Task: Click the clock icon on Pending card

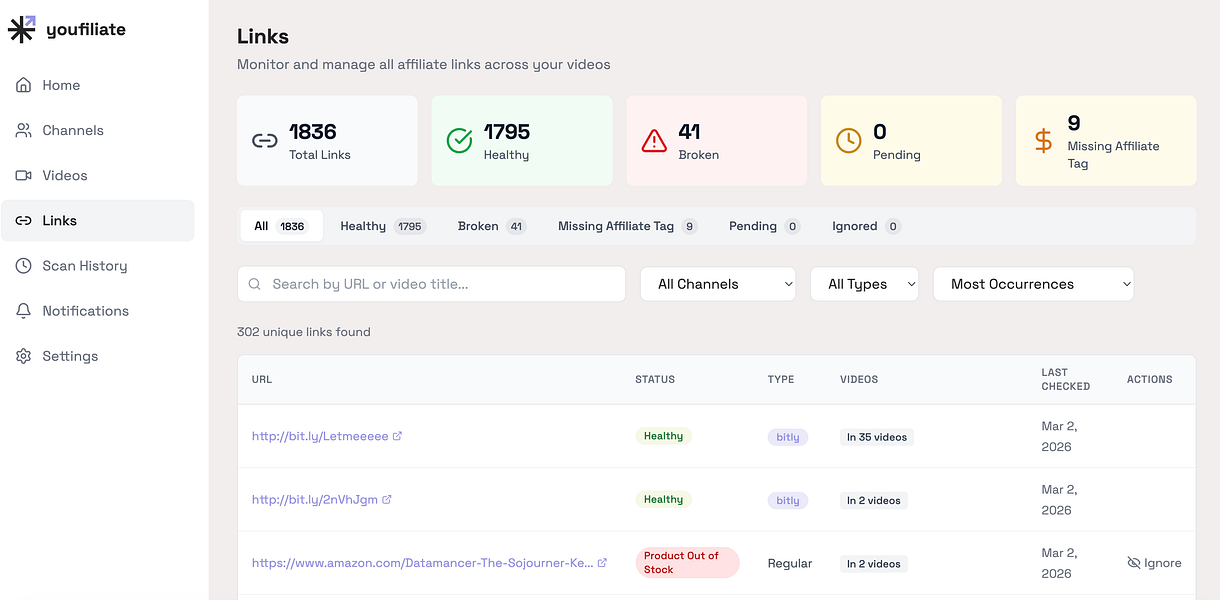Action: point(848,141)
